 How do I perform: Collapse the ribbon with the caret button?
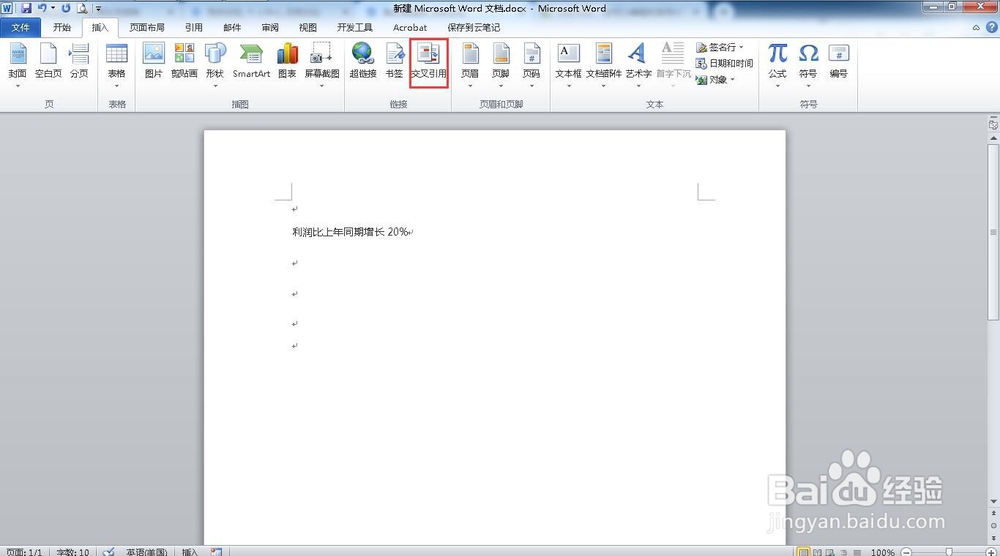coord(976,27)
